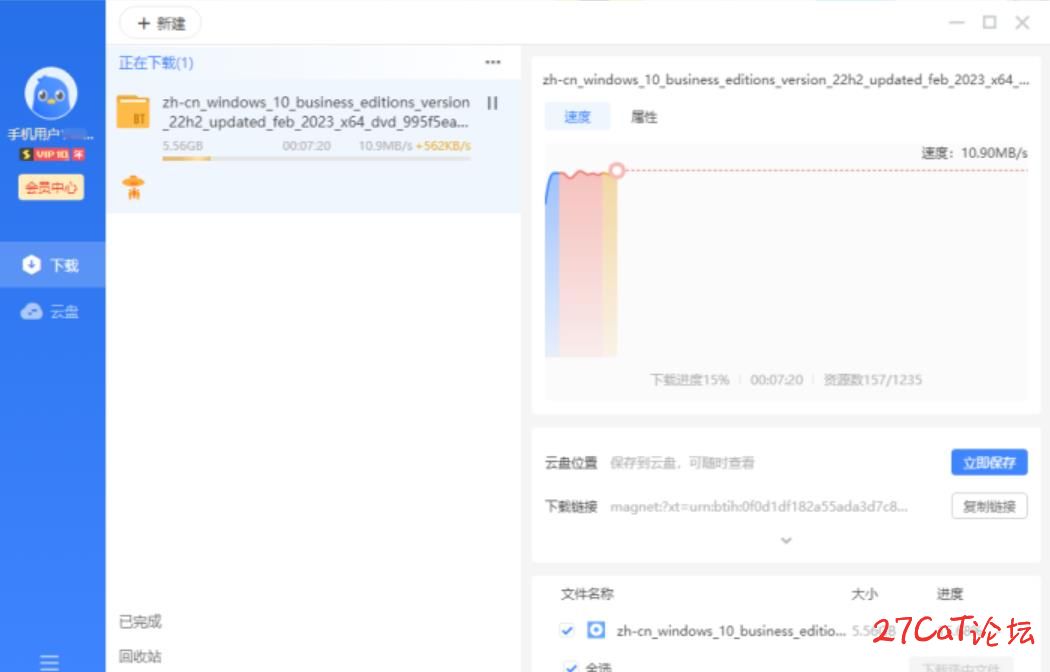Viewport: 1050px width, 672px height.
Task: Click the 下载进度15% status text
Action: click(x=690, y=380)
